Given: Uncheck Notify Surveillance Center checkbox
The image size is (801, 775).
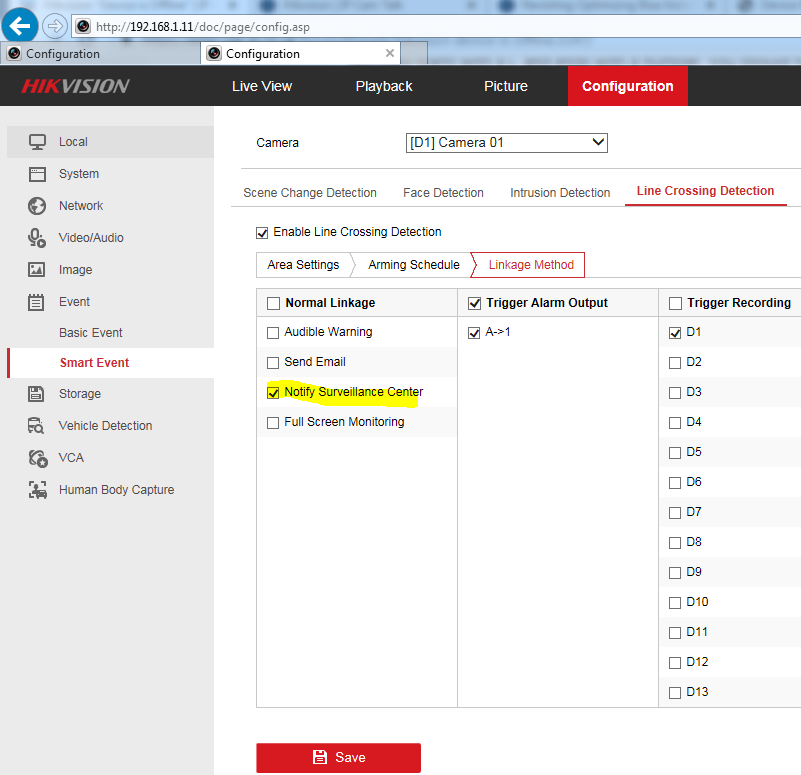Looking at the screenshot, I should coord(273,393).
